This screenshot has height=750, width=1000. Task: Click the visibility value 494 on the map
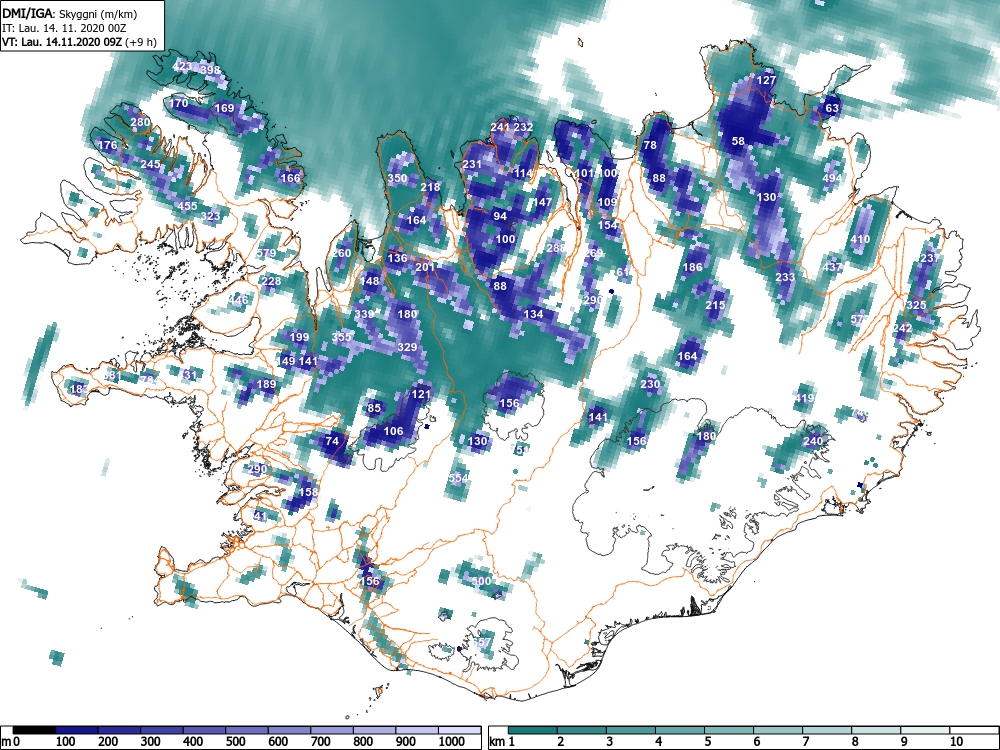832,179
